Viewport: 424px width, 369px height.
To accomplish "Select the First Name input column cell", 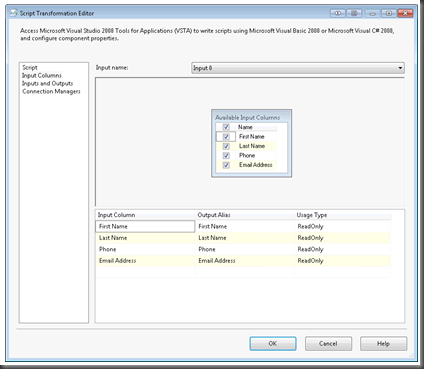I will tap(145, 226).
